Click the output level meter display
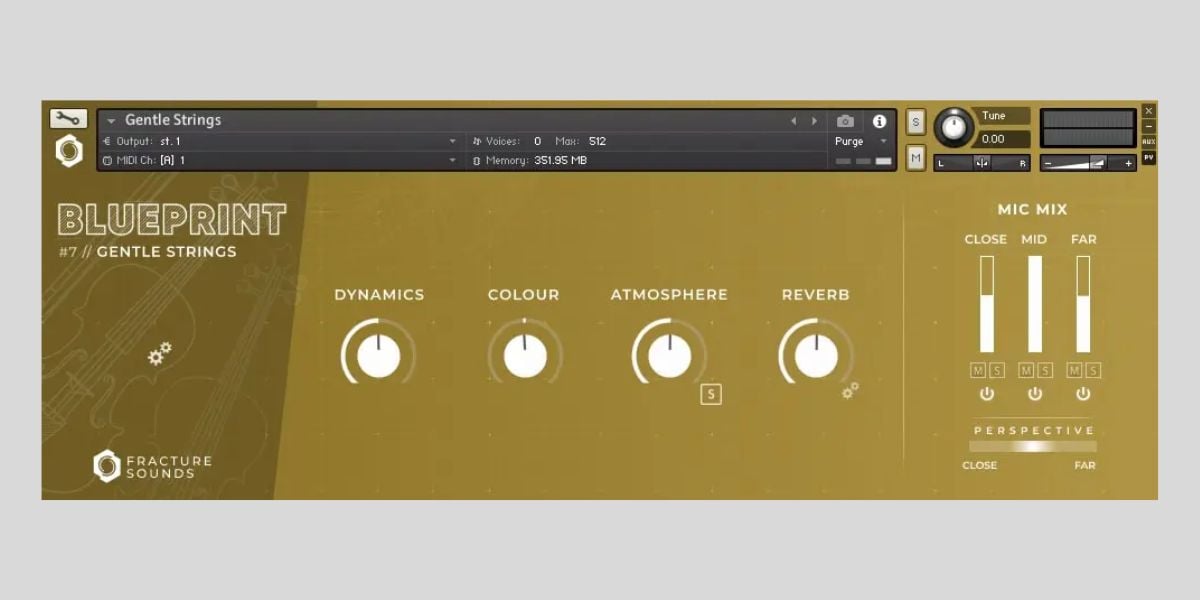The height and width of the screenshot is (600, 1200). pos(1089,129)
